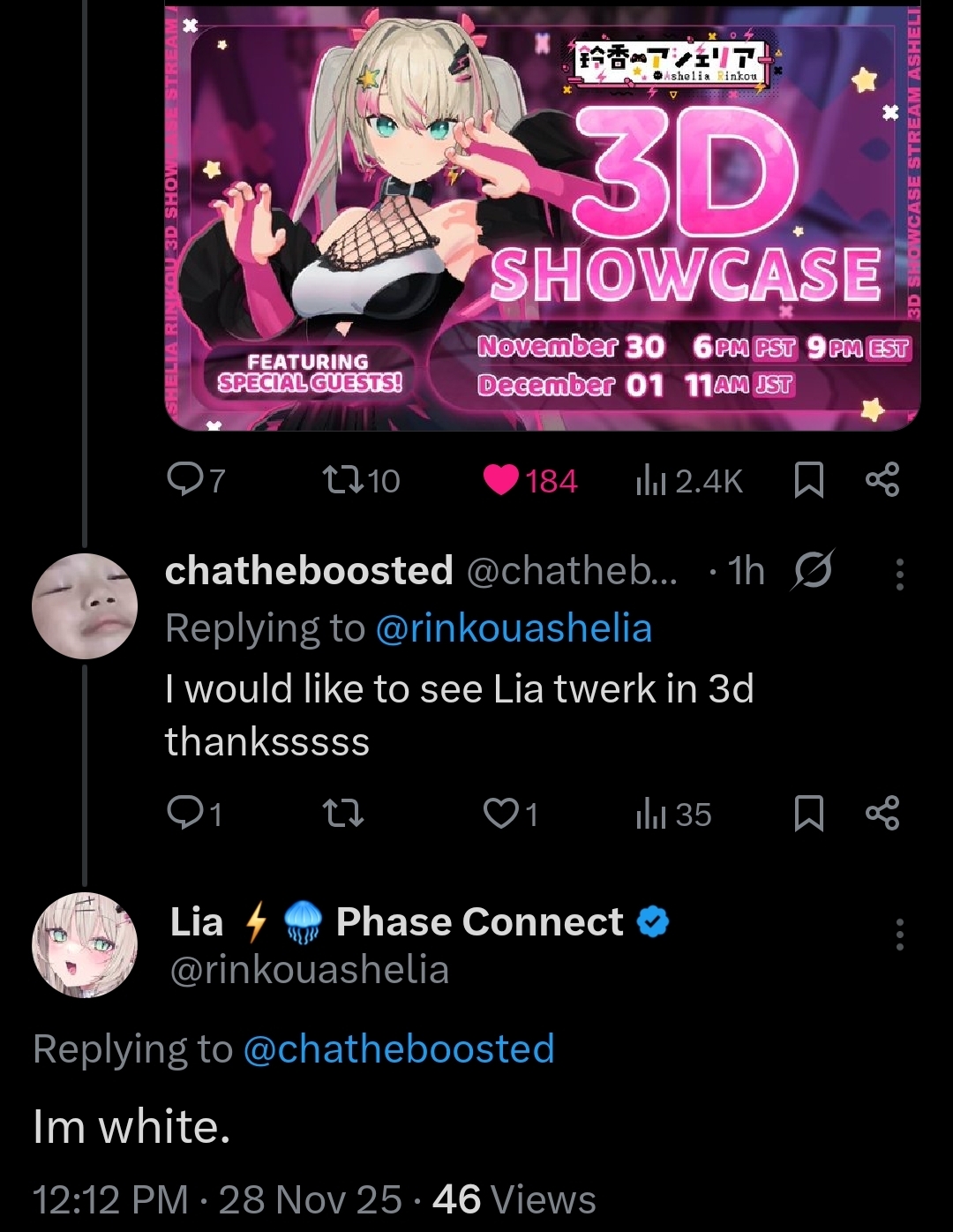
Task: Share the 3D Showcase post
Action: (x=882, y=479)
